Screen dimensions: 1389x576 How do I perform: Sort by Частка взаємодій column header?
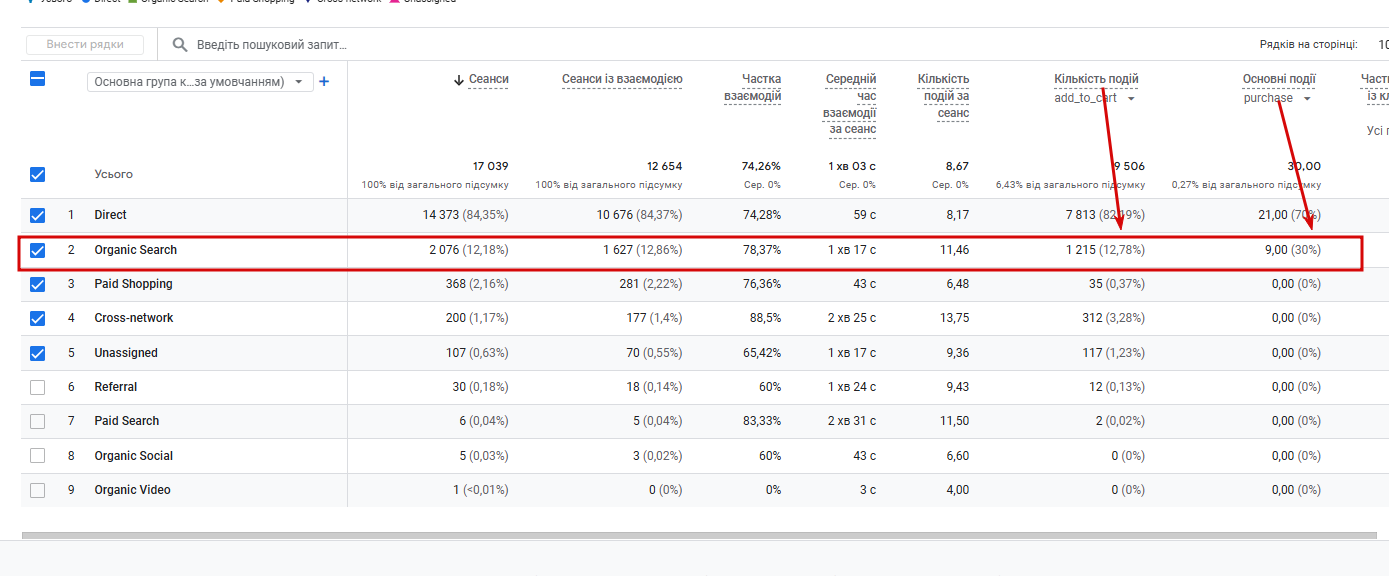click(752, 87)
